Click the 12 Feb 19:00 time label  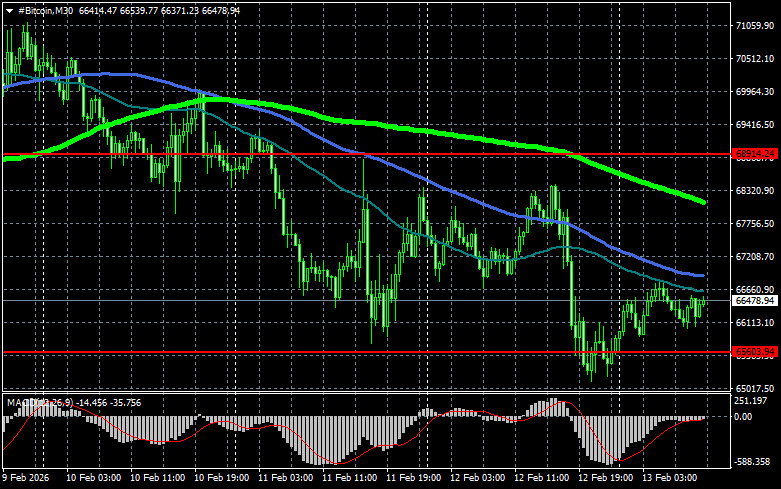tap(604, 480)
